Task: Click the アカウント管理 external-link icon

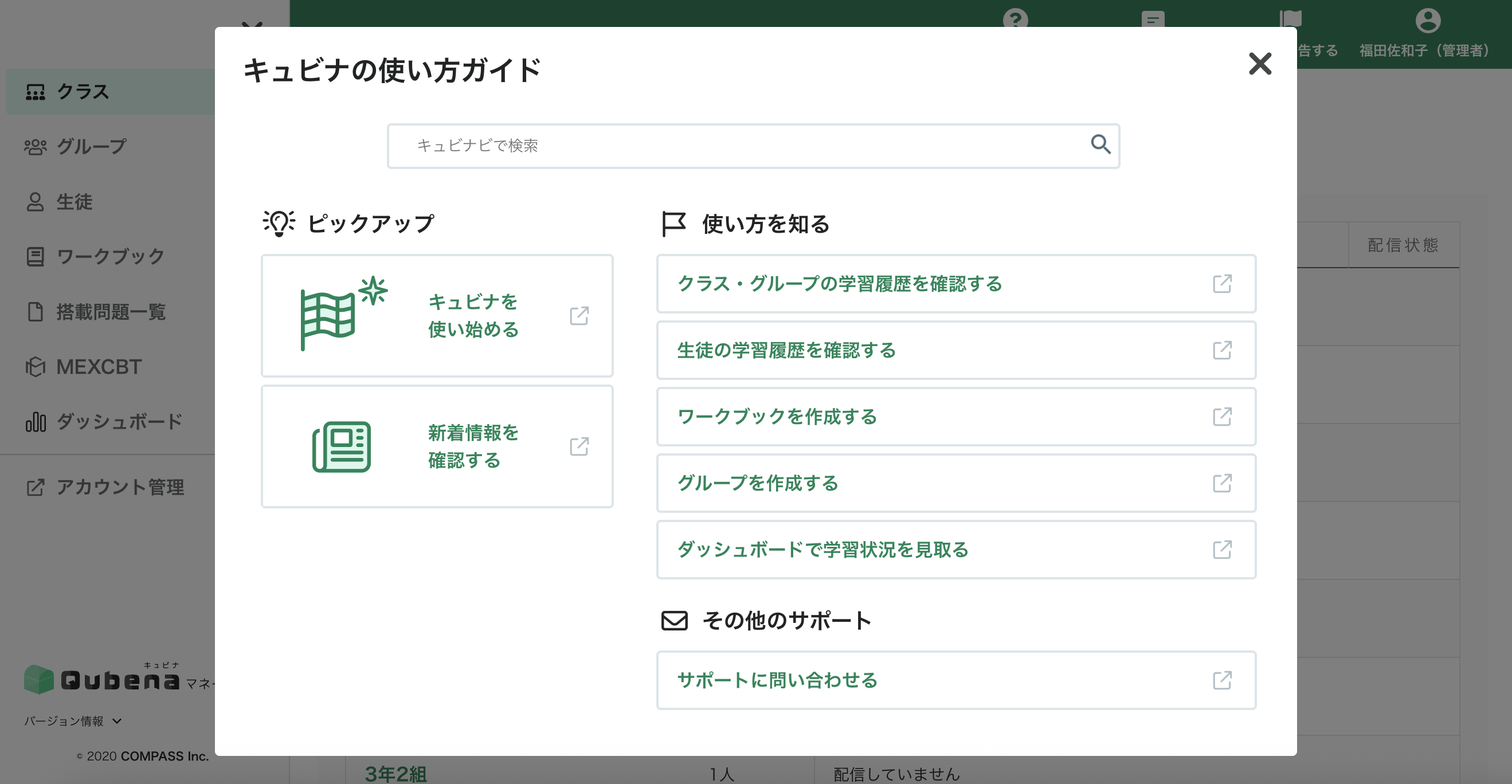Action: coord(35,488)
